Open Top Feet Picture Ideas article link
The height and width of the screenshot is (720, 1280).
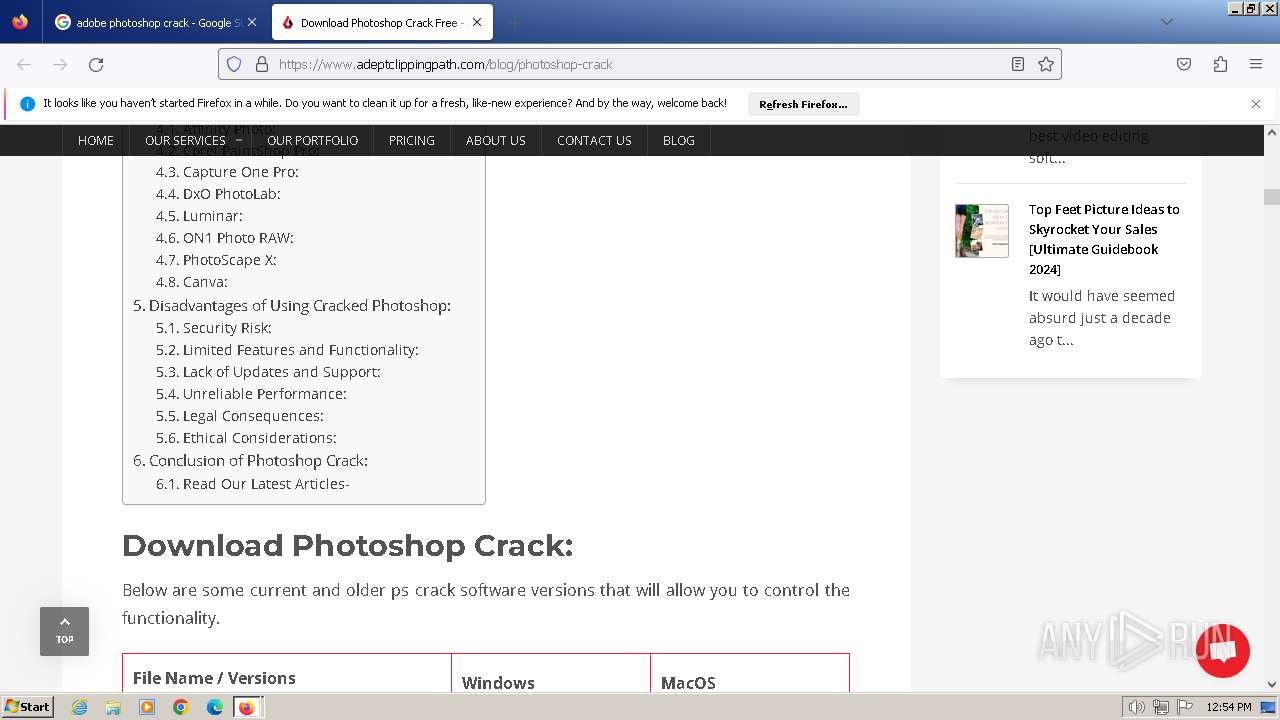[x=1104, y=239]
